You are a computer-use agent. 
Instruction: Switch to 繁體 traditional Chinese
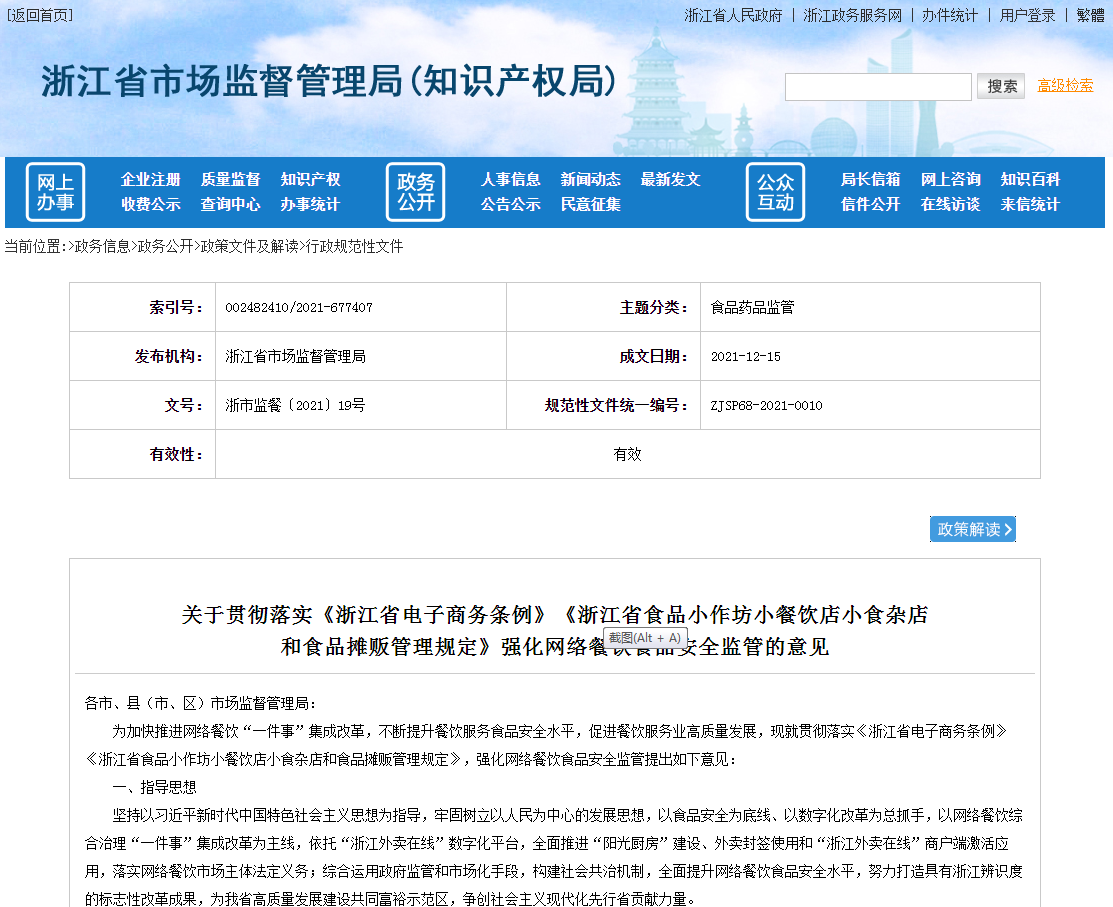coord(1090,15)
